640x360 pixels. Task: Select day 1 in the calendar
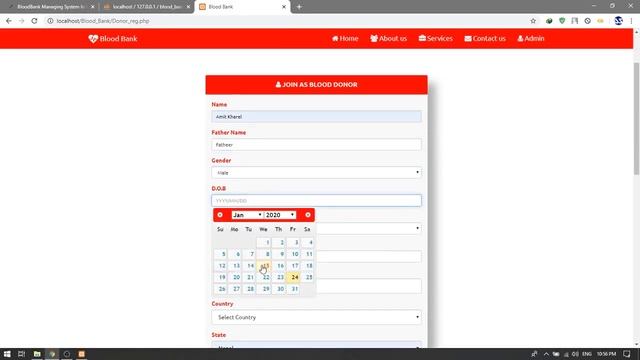264,242
